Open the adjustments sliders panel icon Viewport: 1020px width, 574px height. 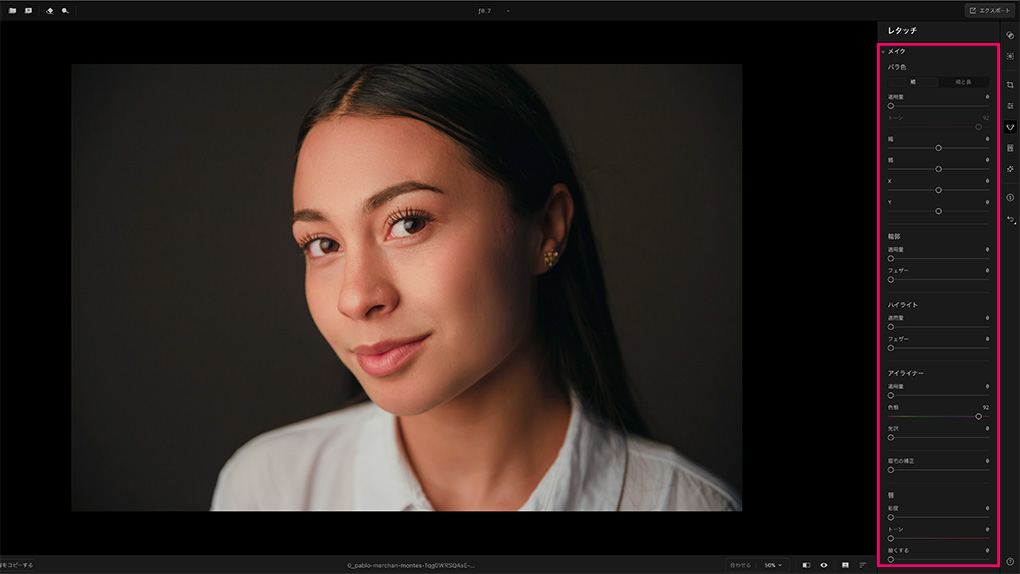point(1010,105)
